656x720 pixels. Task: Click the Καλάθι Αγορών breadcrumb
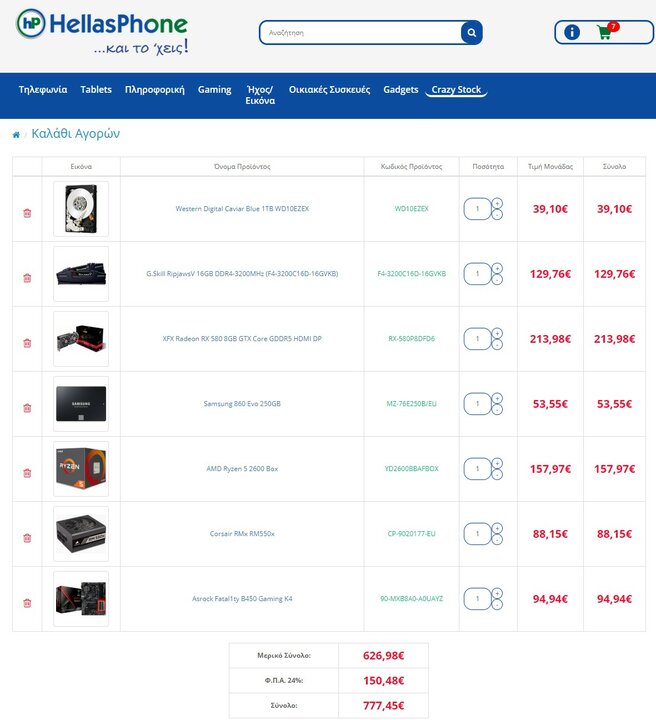click(x=75, y=134)
